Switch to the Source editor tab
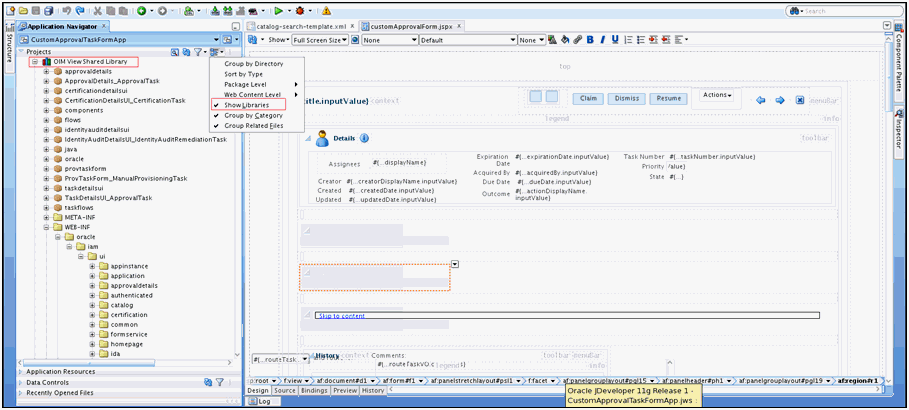This screenshot has height=410, width=909. point(285,390)
